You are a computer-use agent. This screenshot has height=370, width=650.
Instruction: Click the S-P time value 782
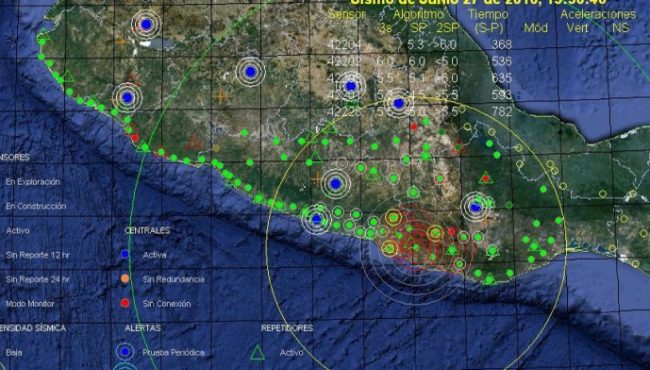(x=502, y=111)
